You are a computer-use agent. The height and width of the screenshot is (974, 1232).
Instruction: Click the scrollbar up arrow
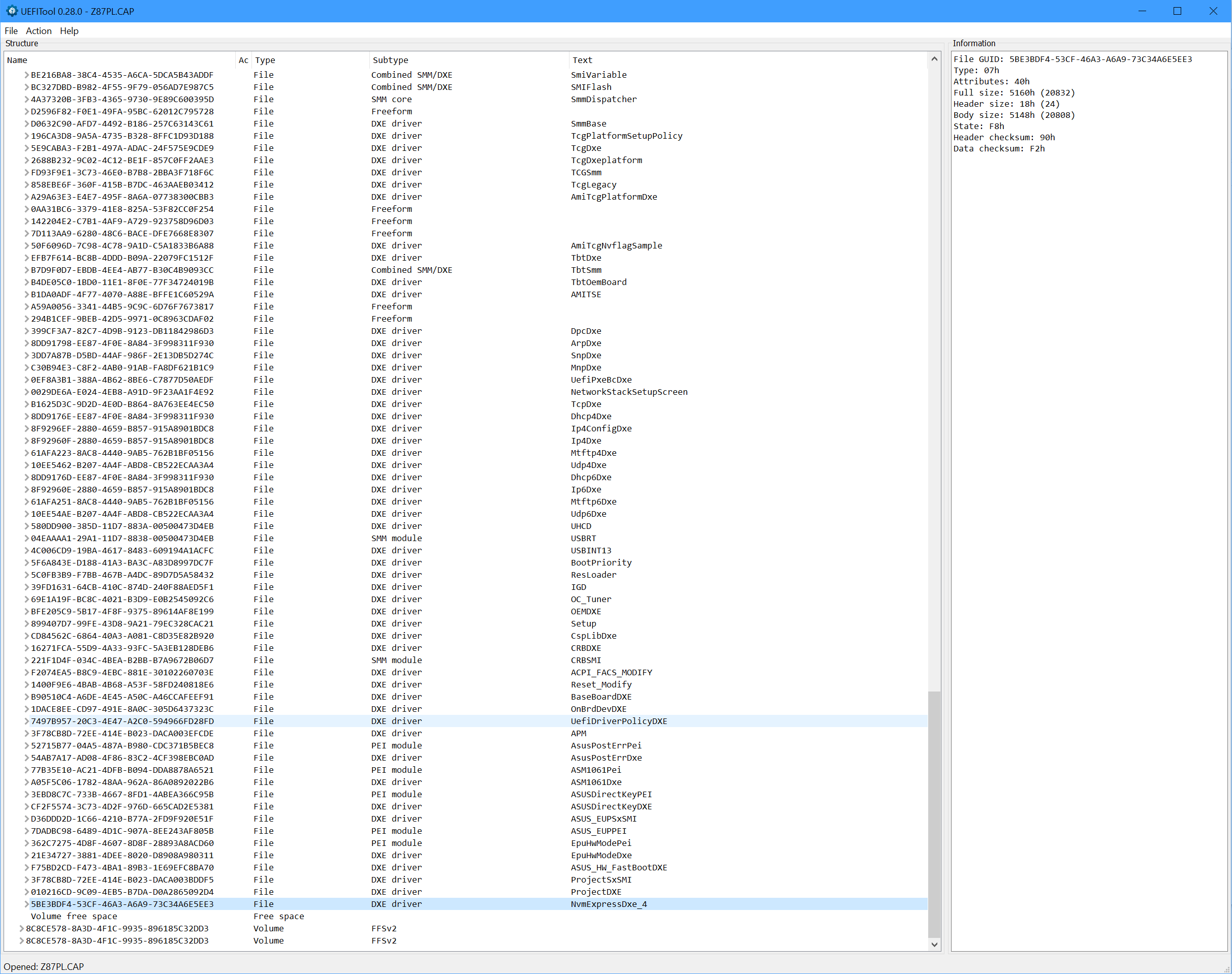pos(934,59)
